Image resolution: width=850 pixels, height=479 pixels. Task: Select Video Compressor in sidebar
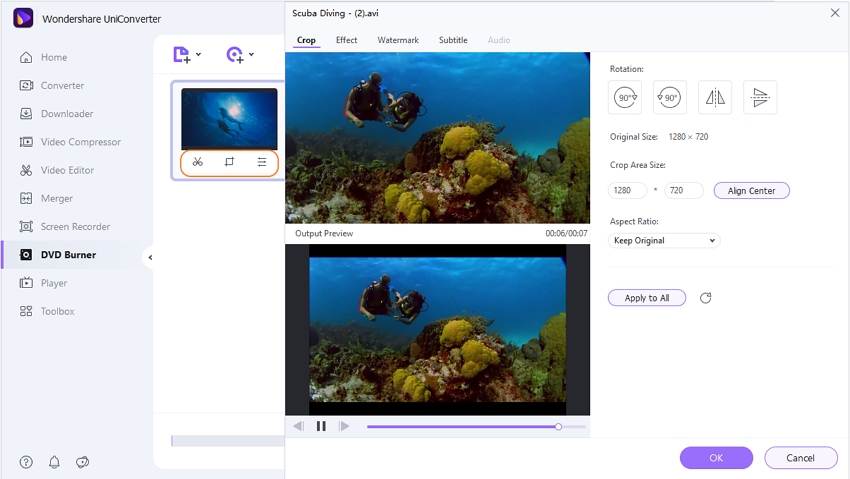pos(70,142)
